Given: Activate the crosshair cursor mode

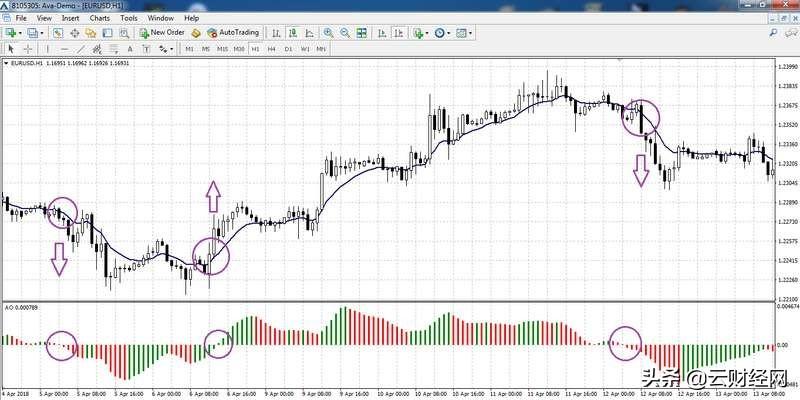Looking at the screenshot, I should tap(28, 49).
